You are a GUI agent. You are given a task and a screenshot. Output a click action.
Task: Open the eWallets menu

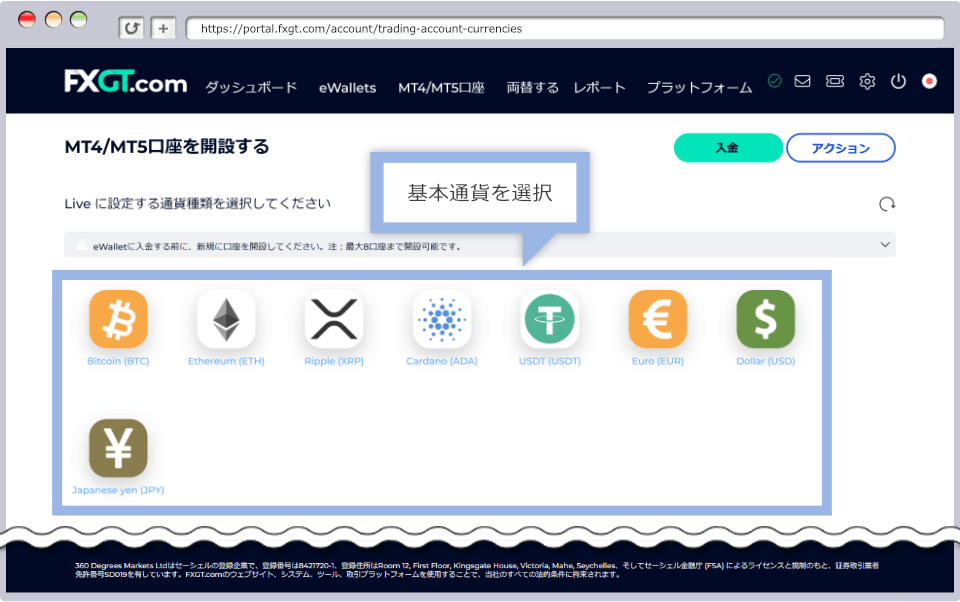coord(347,88)
